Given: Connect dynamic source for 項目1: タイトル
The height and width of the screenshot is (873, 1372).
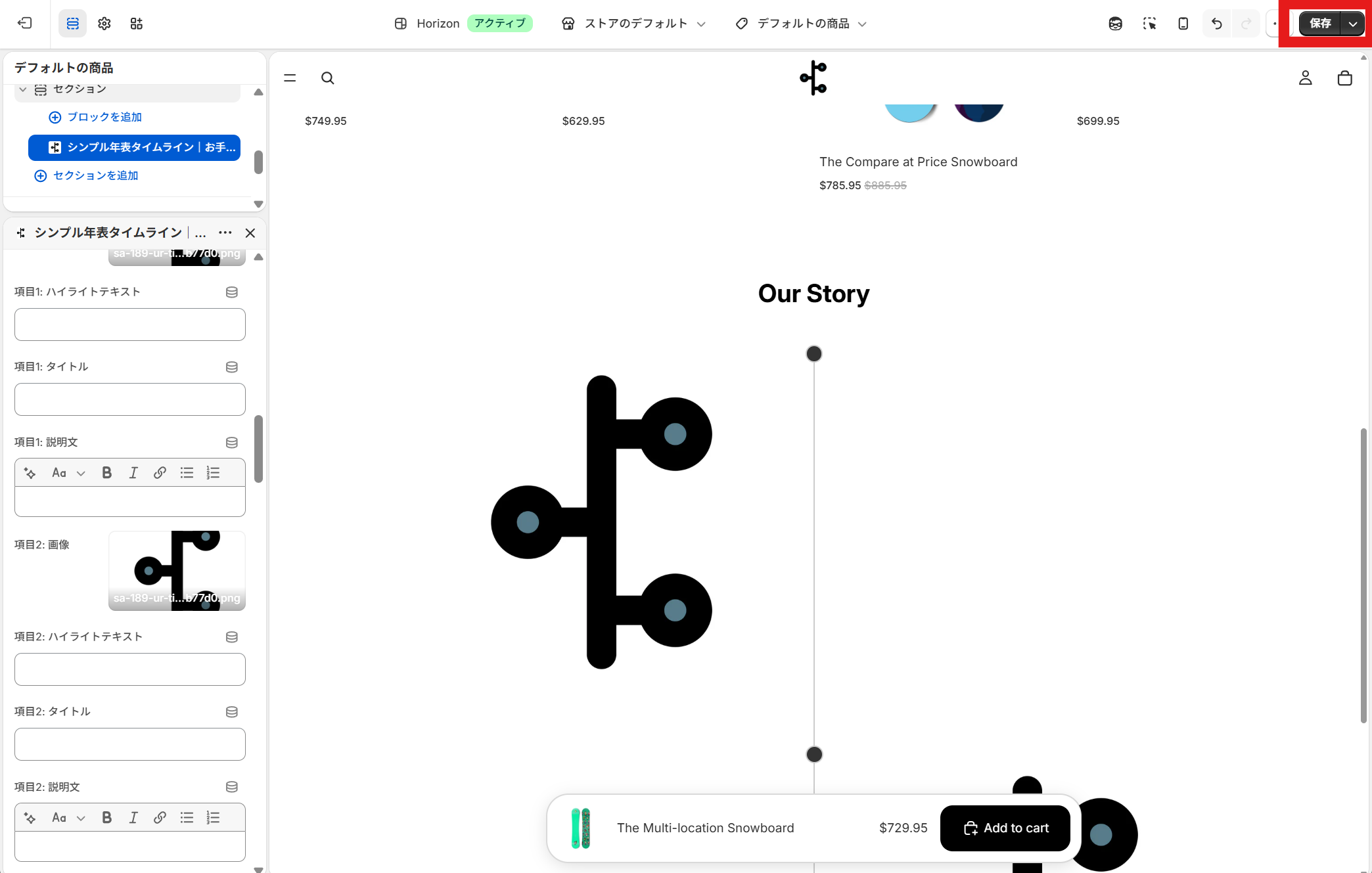Looking at the screenshot, I should click(232, 367).
